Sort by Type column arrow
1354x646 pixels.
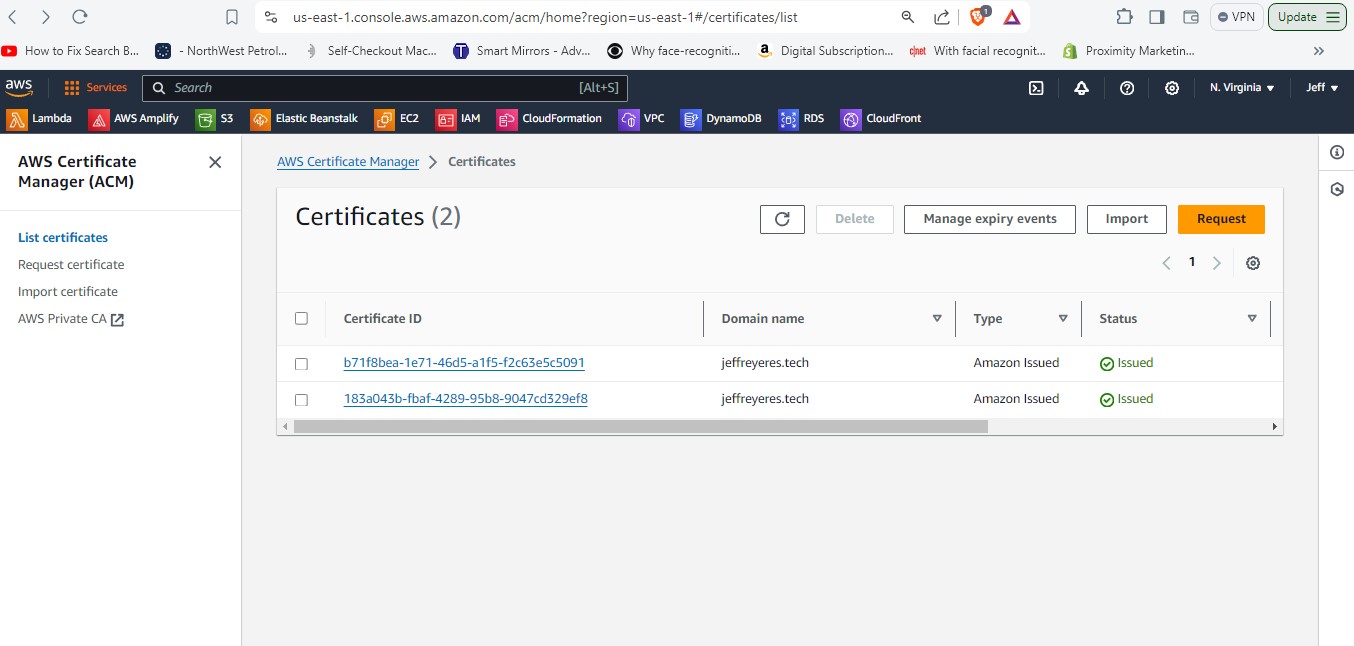[1063, 319]
